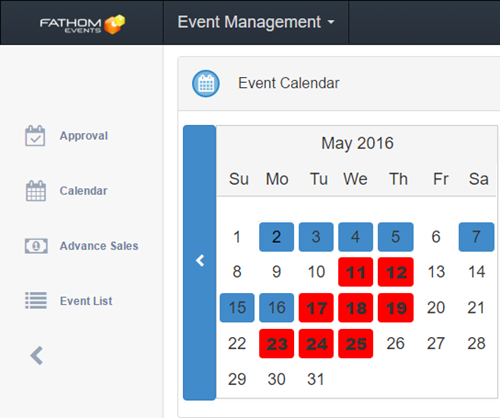
Task: Select May 6 on the calendar
Action: 436,237
